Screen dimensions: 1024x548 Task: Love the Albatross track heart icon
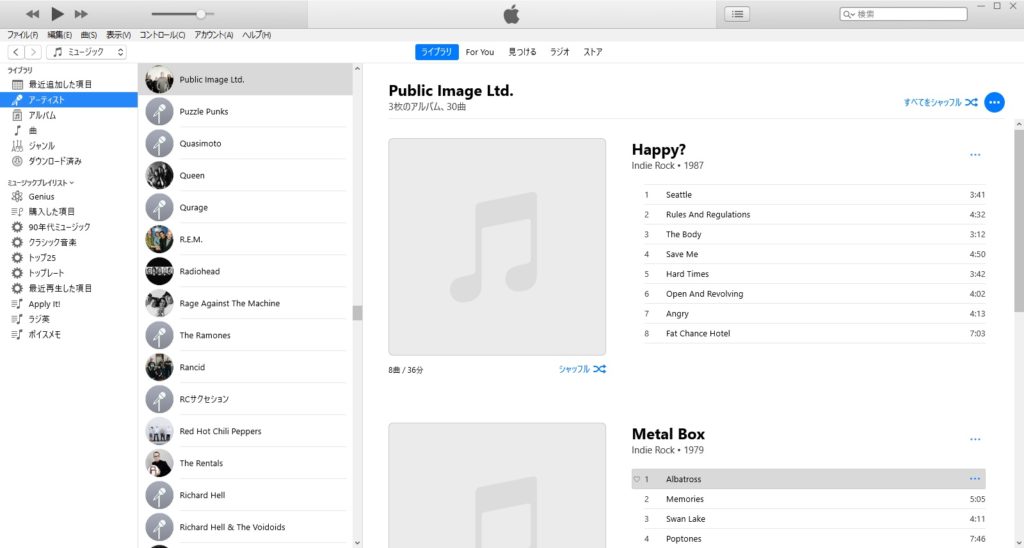[x=637, y=479]
